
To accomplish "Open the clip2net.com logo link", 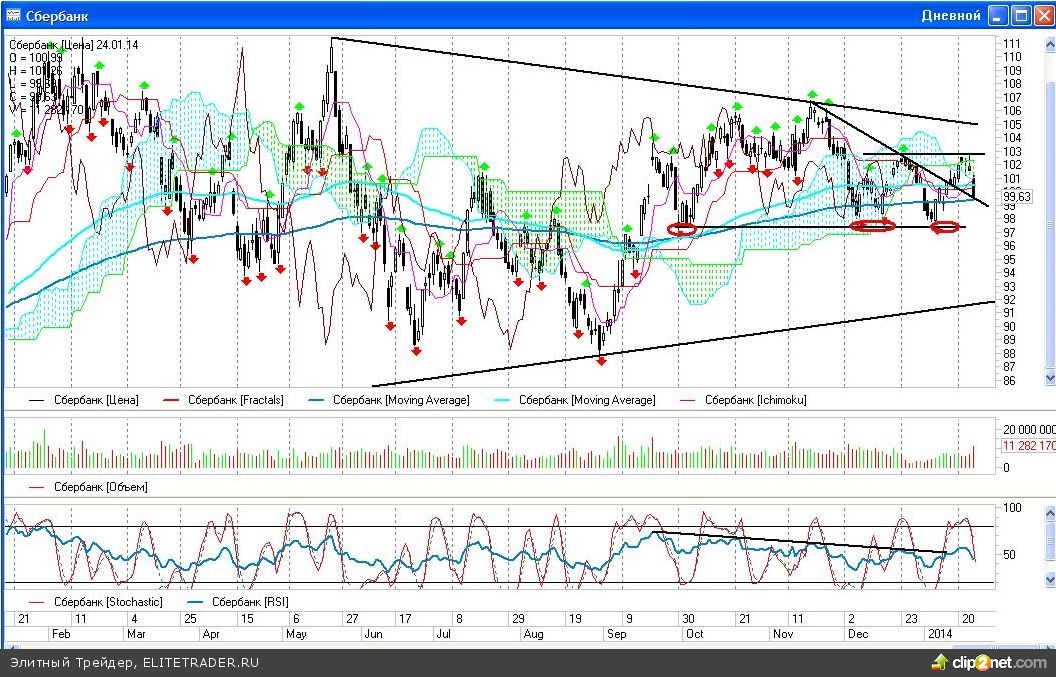I will [999, 663].
